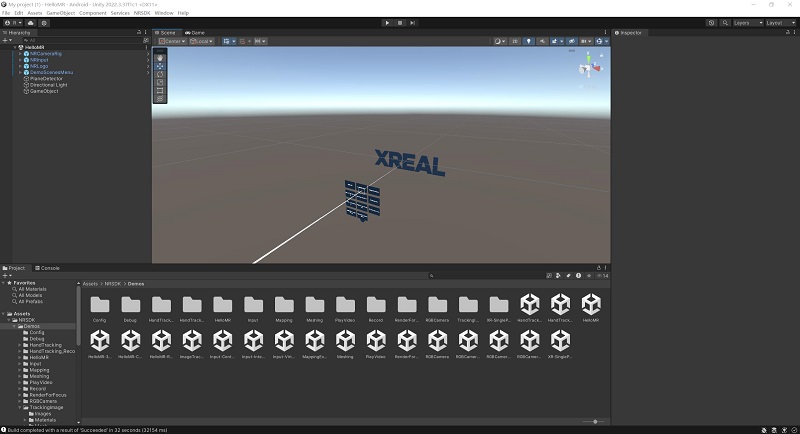Click the scene orientation gizmo
This screenshot has height=434, width=800.
pyautogui.click(x=588, y=69)
